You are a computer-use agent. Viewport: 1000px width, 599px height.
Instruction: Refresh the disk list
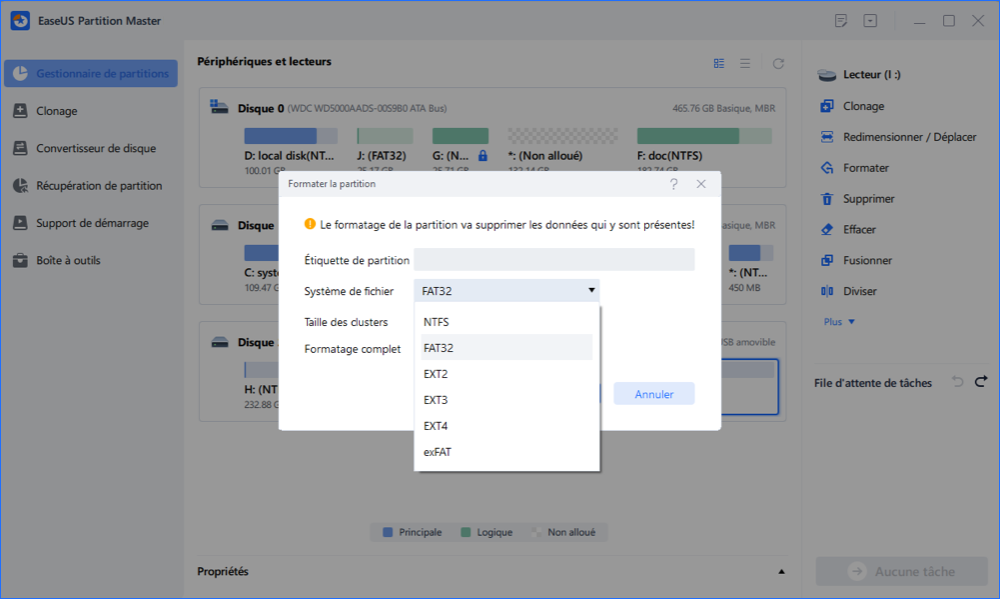[778, 63]
